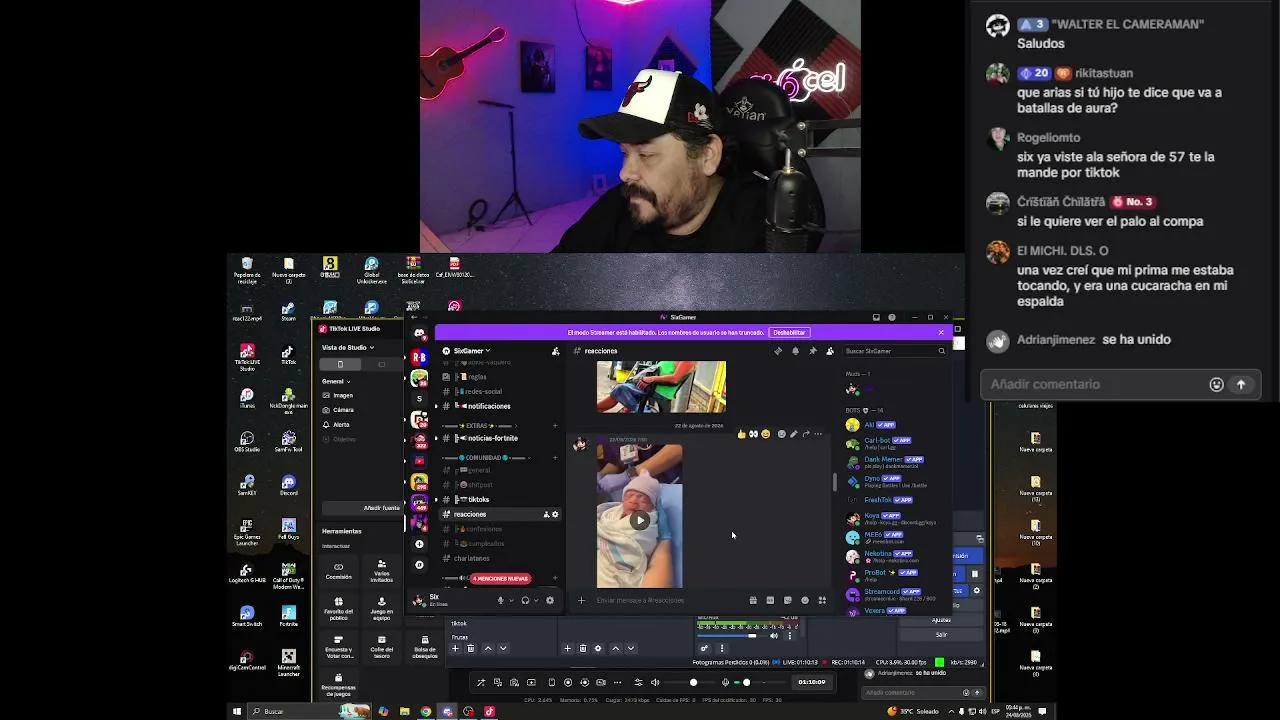Toggle Discord member list icon
Screen dimensions: 1280x720
[x=829, y=351]
